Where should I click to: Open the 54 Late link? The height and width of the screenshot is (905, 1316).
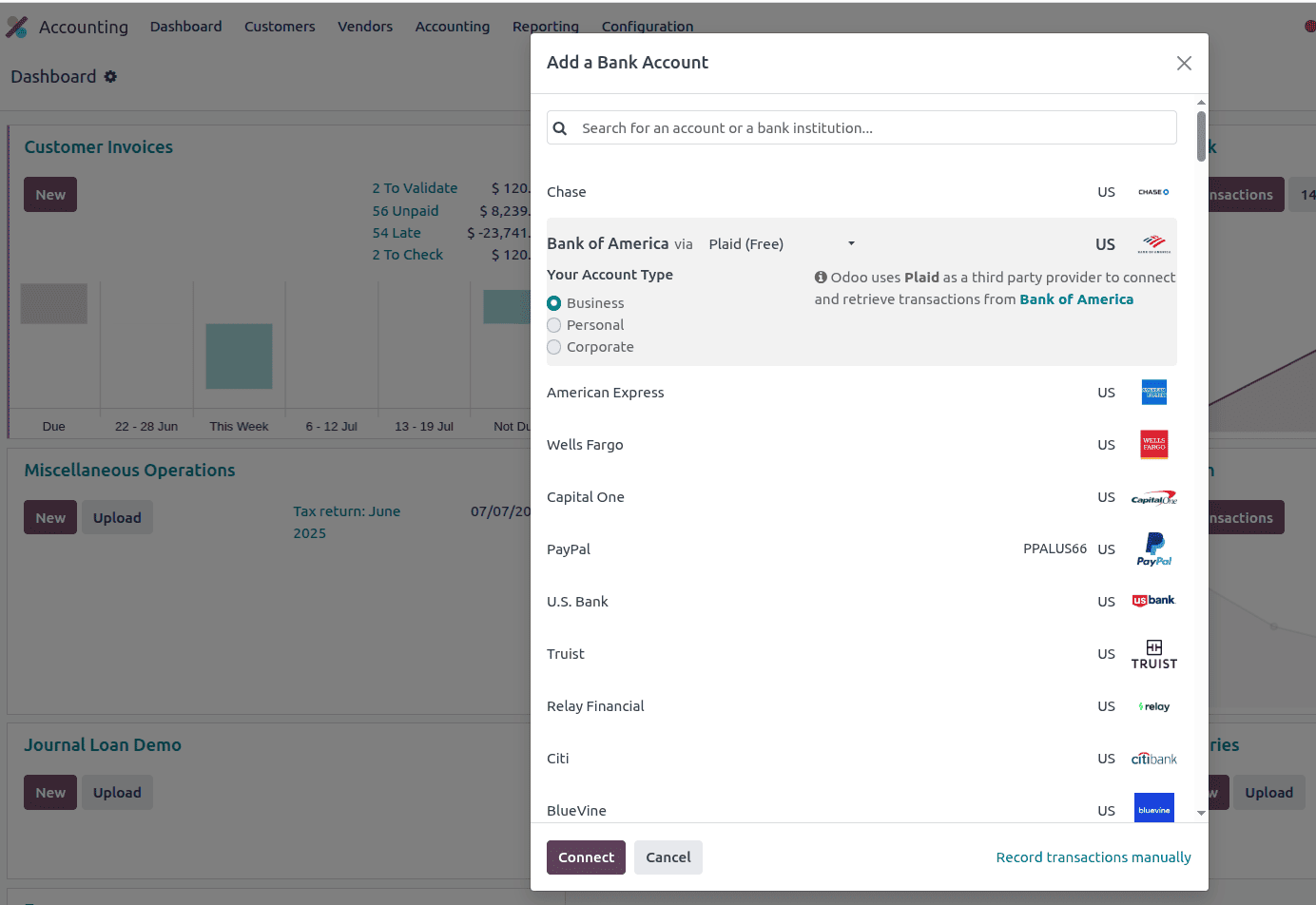point(397,233)
